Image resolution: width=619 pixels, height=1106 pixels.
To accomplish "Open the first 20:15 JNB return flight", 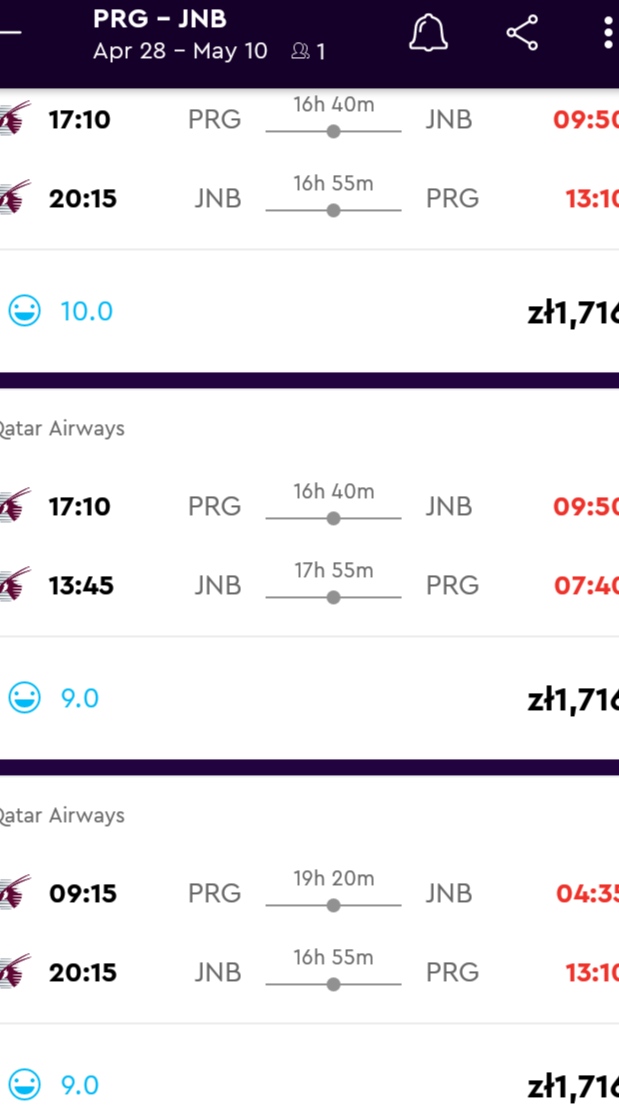I will point(310,198).
